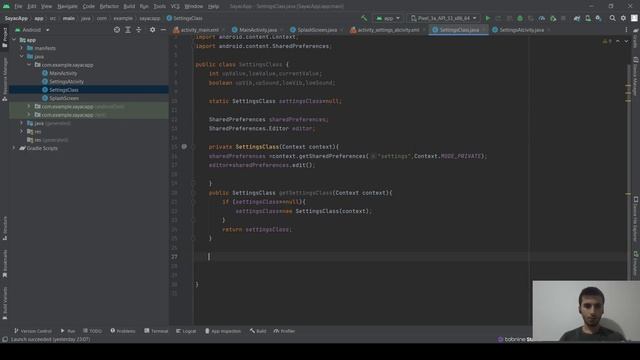
Task: Toggle the Project side tool tab
Action: tap(4, 38)
